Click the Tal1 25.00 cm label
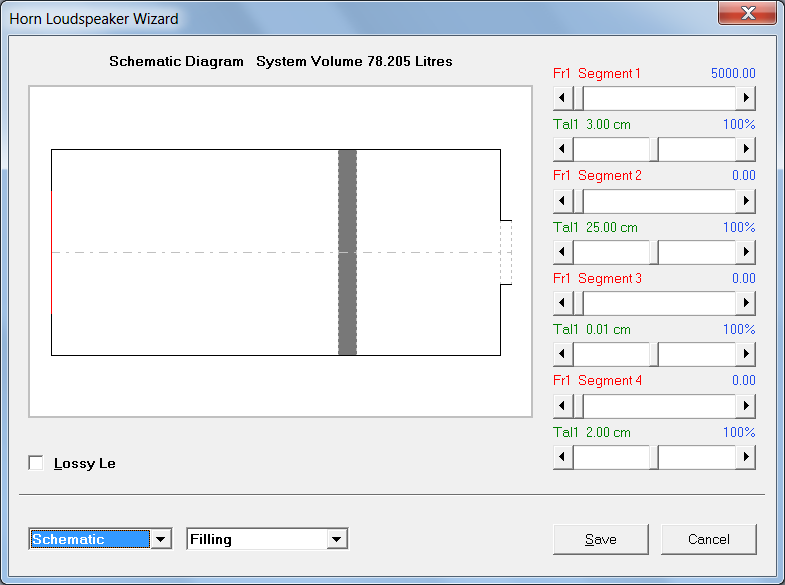Screen dimensions: 785x585 [595, 227]
